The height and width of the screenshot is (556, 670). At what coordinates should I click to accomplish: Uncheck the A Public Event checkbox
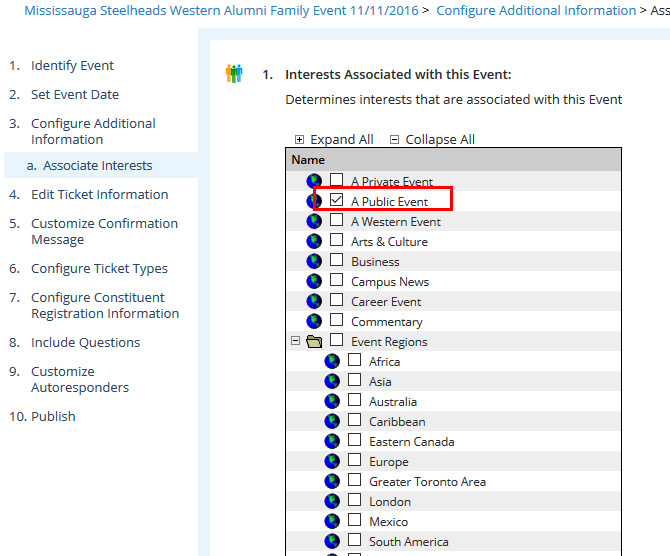(337, 201)
